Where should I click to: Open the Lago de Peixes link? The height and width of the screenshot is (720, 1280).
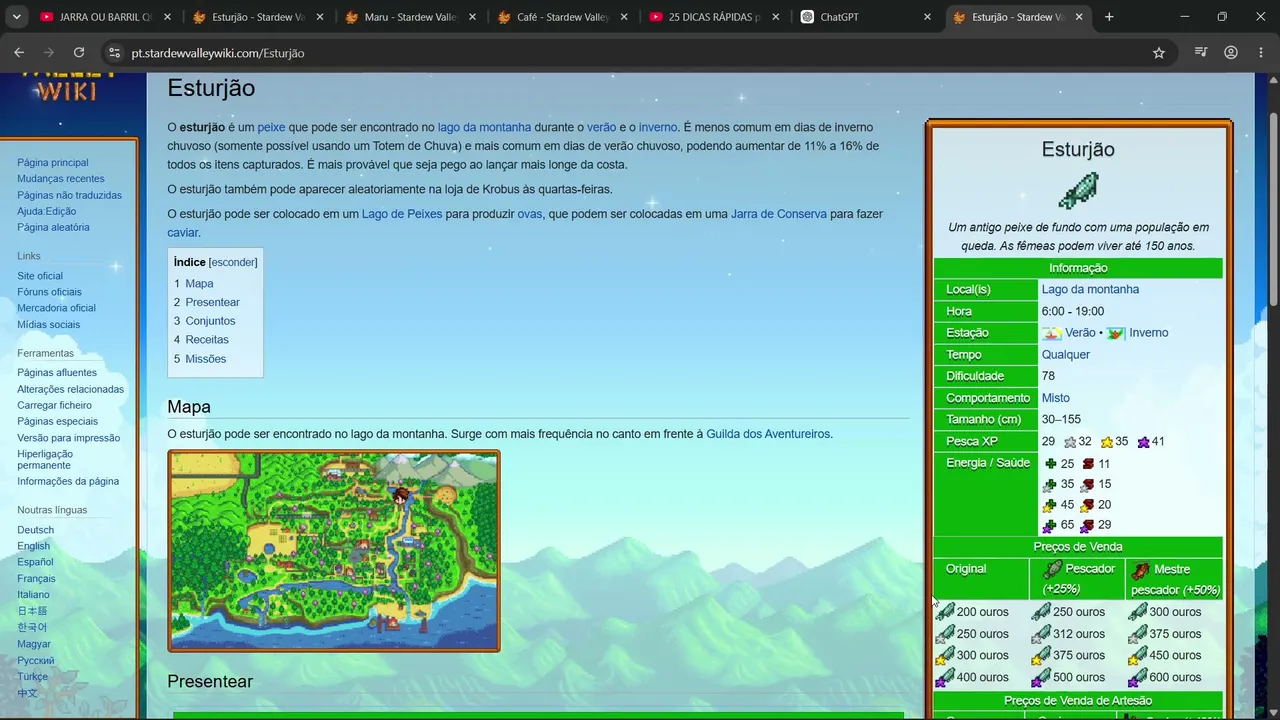pos(402,214)
